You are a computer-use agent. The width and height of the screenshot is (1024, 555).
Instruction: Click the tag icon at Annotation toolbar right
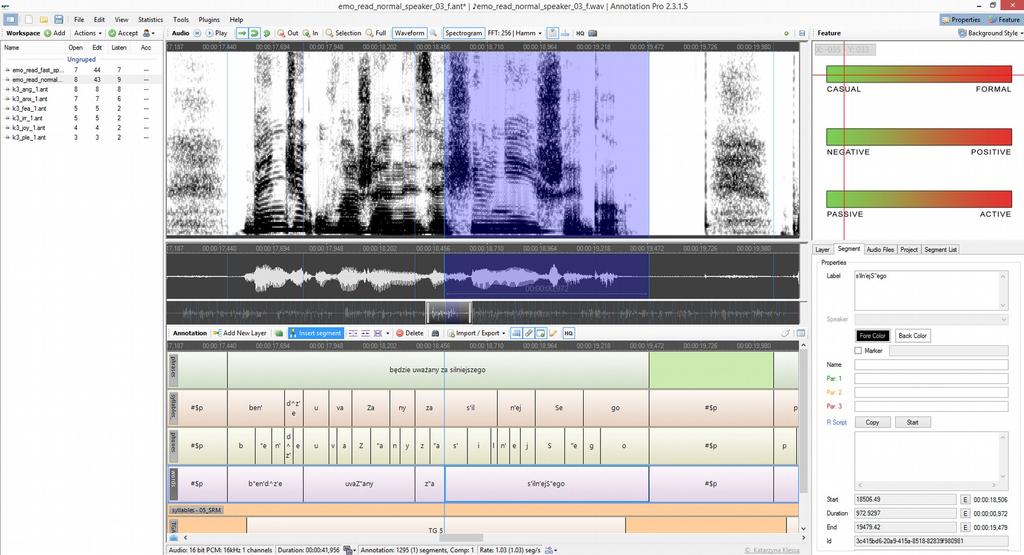click(x=786, y=333)
